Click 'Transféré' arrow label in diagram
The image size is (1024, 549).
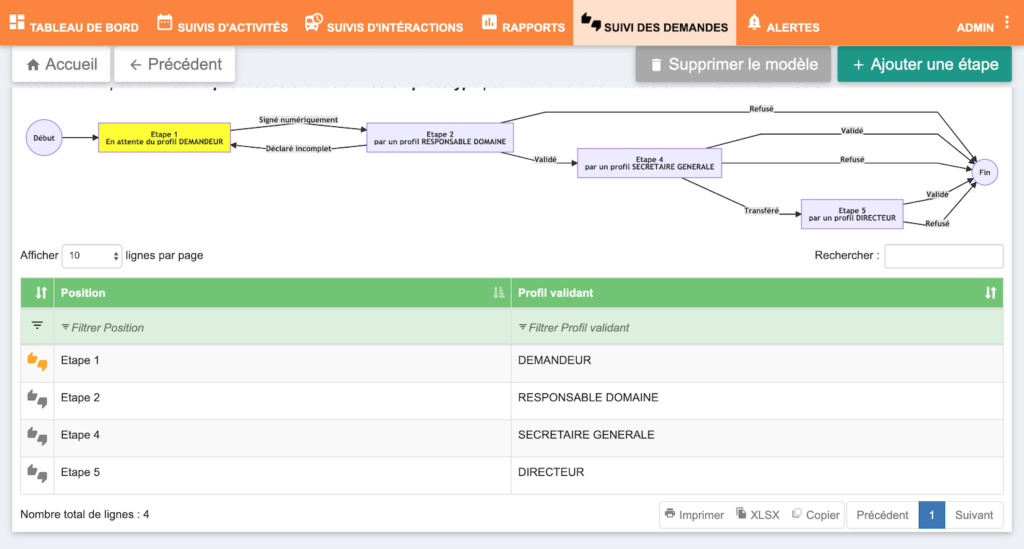[761, 211]
